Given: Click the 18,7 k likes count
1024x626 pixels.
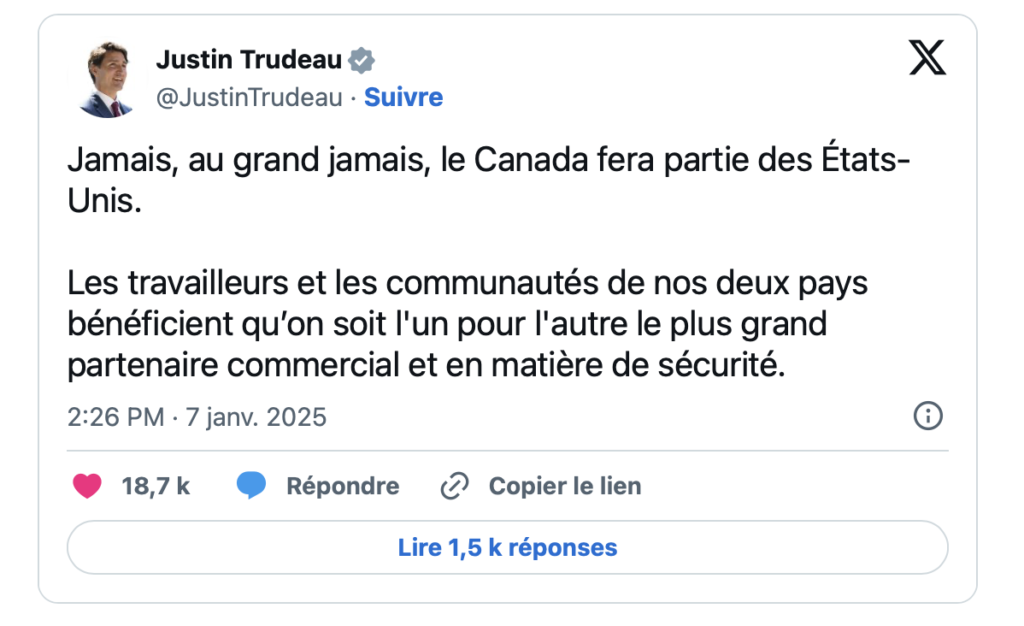Looking at the screenshot, I should coord(156,487).
